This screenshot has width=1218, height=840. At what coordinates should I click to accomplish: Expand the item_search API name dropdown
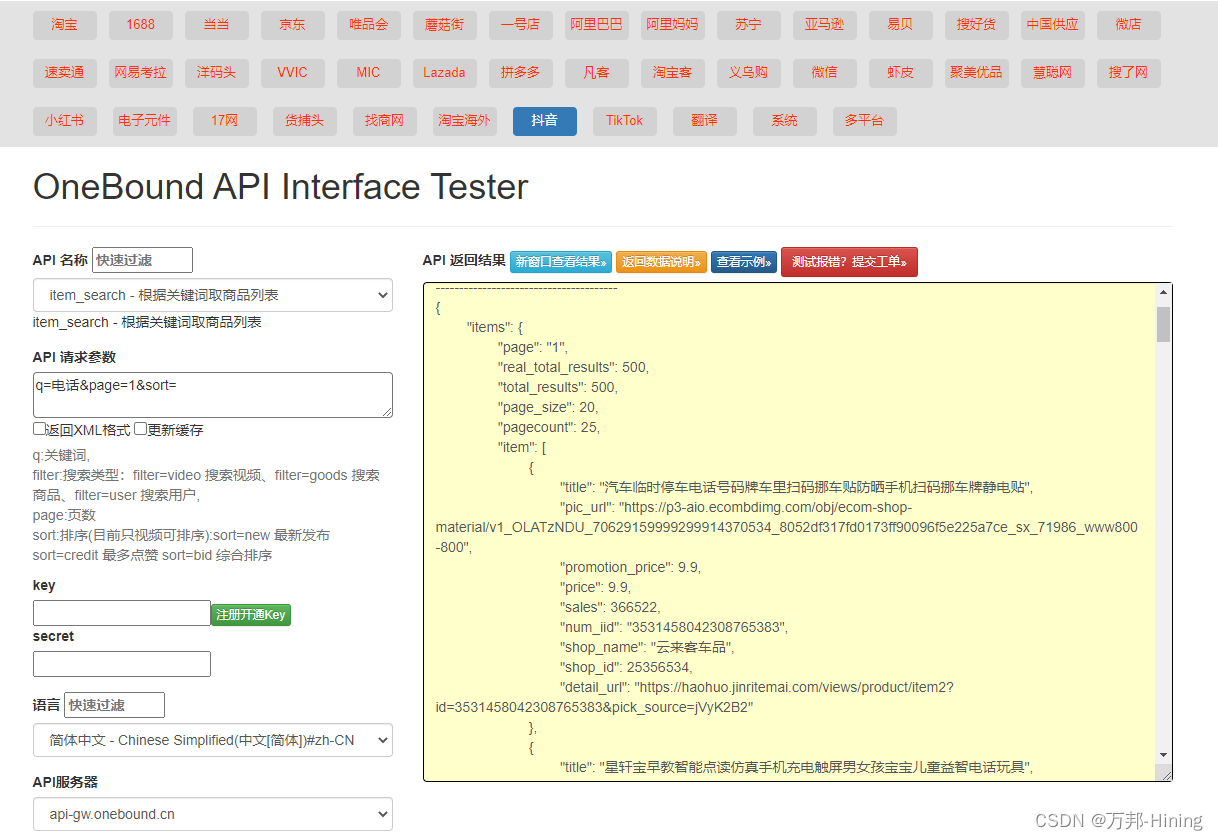[x=213, y=295]
